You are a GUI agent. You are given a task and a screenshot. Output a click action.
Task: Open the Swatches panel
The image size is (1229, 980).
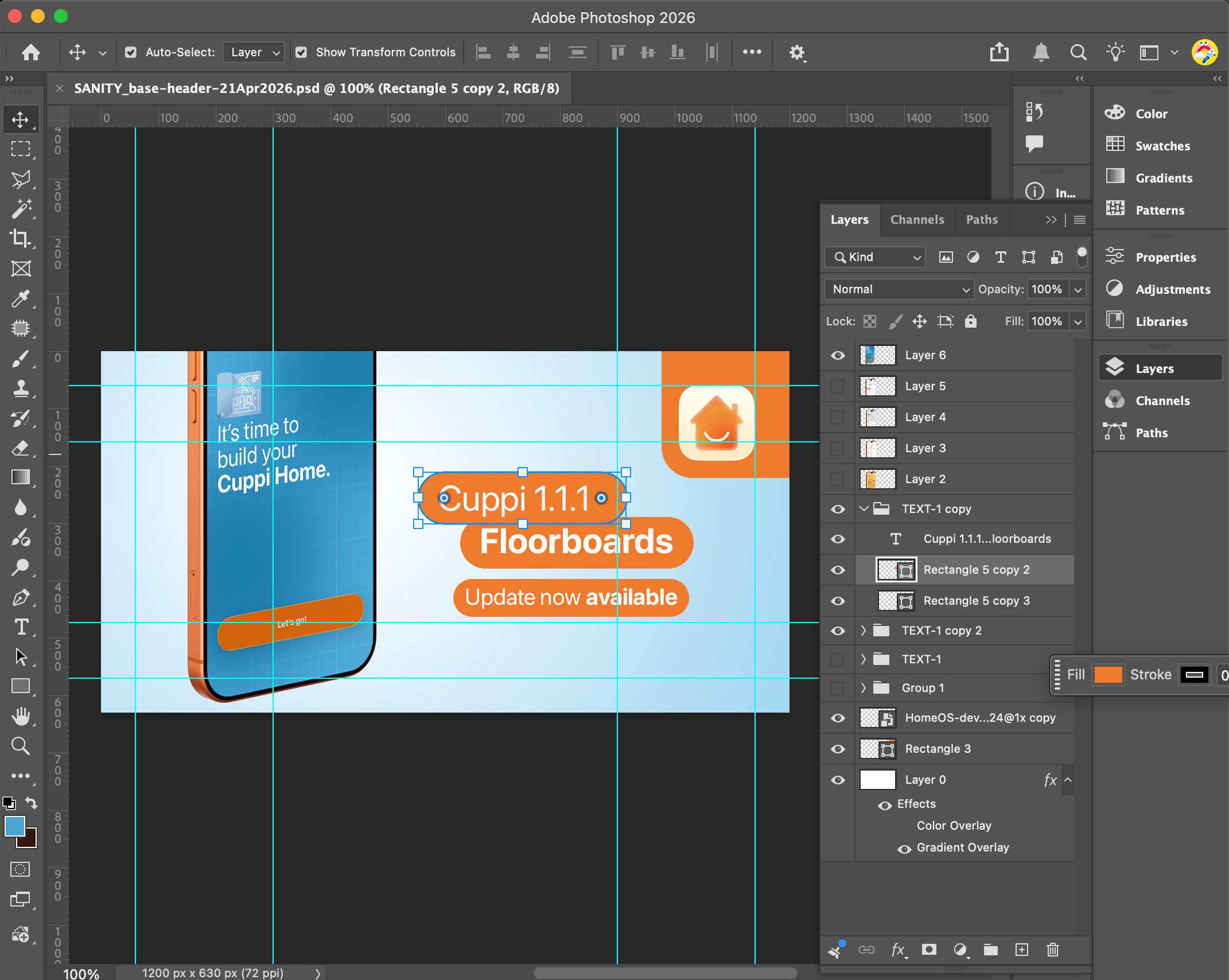(x=1161, y=146)
